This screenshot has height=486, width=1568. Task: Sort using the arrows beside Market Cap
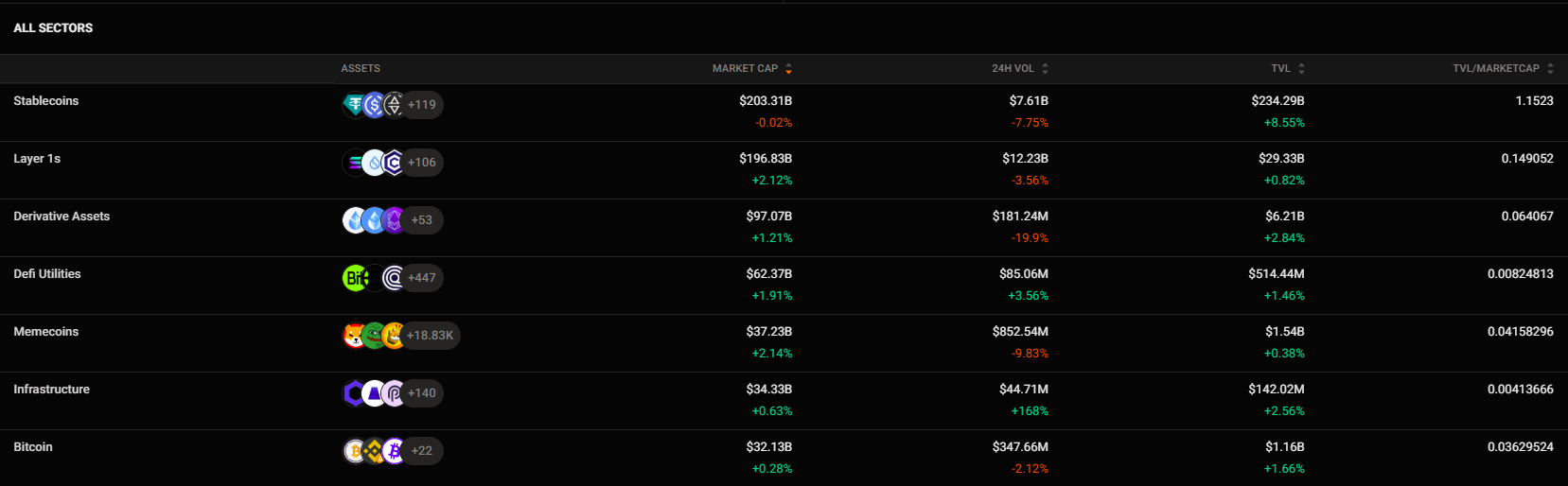788,69
